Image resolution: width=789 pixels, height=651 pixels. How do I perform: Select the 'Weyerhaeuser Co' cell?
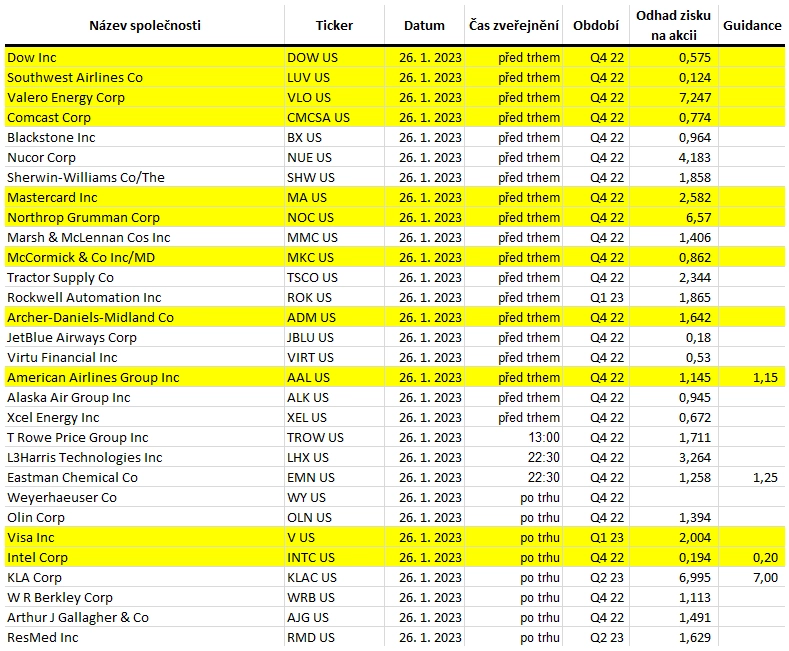[x=144, y=498]
